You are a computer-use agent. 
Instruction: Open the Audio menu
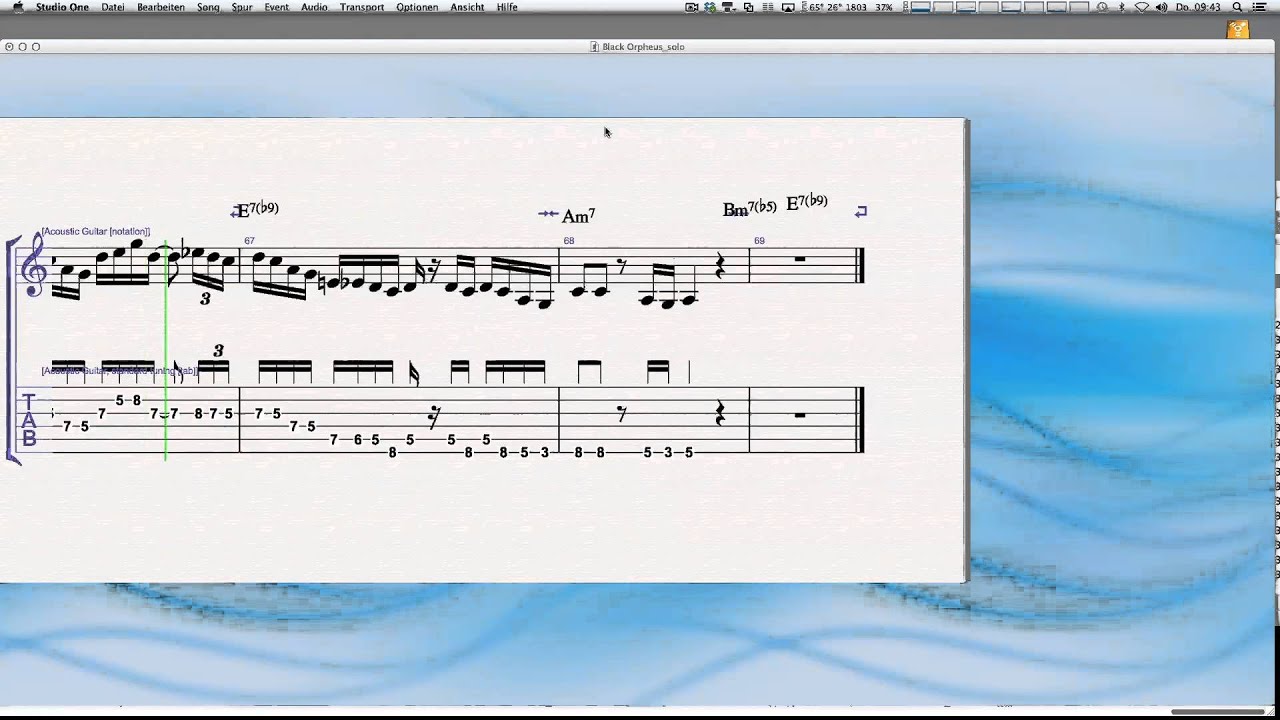pos(314,7)
